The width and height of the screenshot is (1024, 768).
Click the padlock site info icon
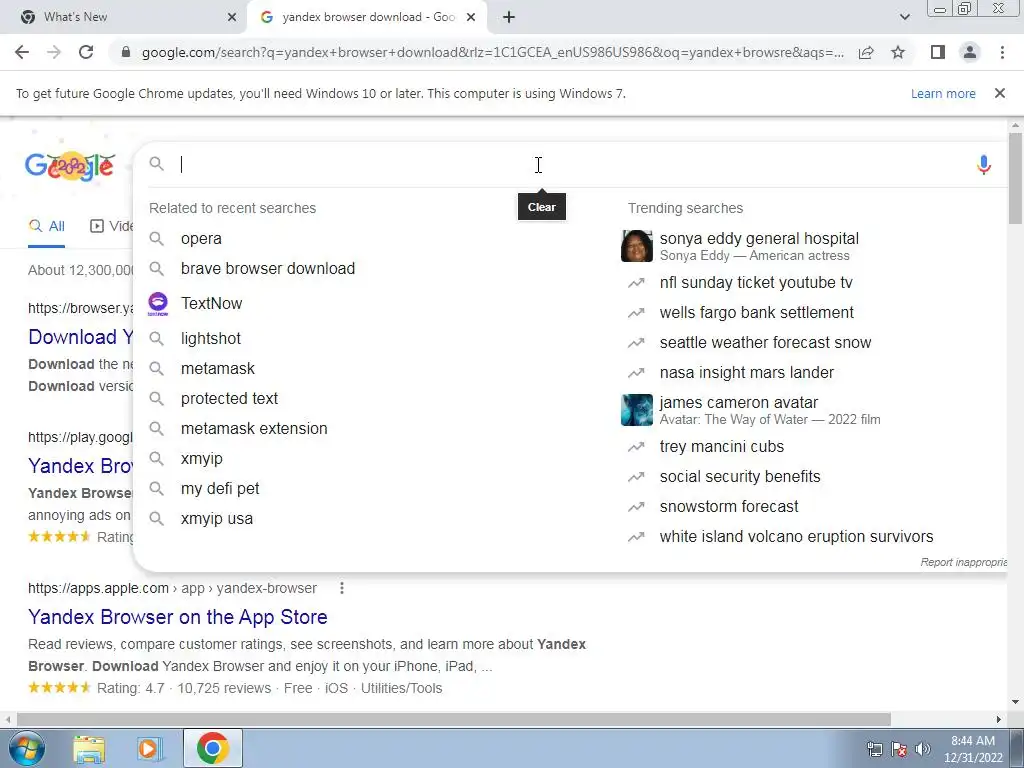pyautogui.click(x=126, y=52)
